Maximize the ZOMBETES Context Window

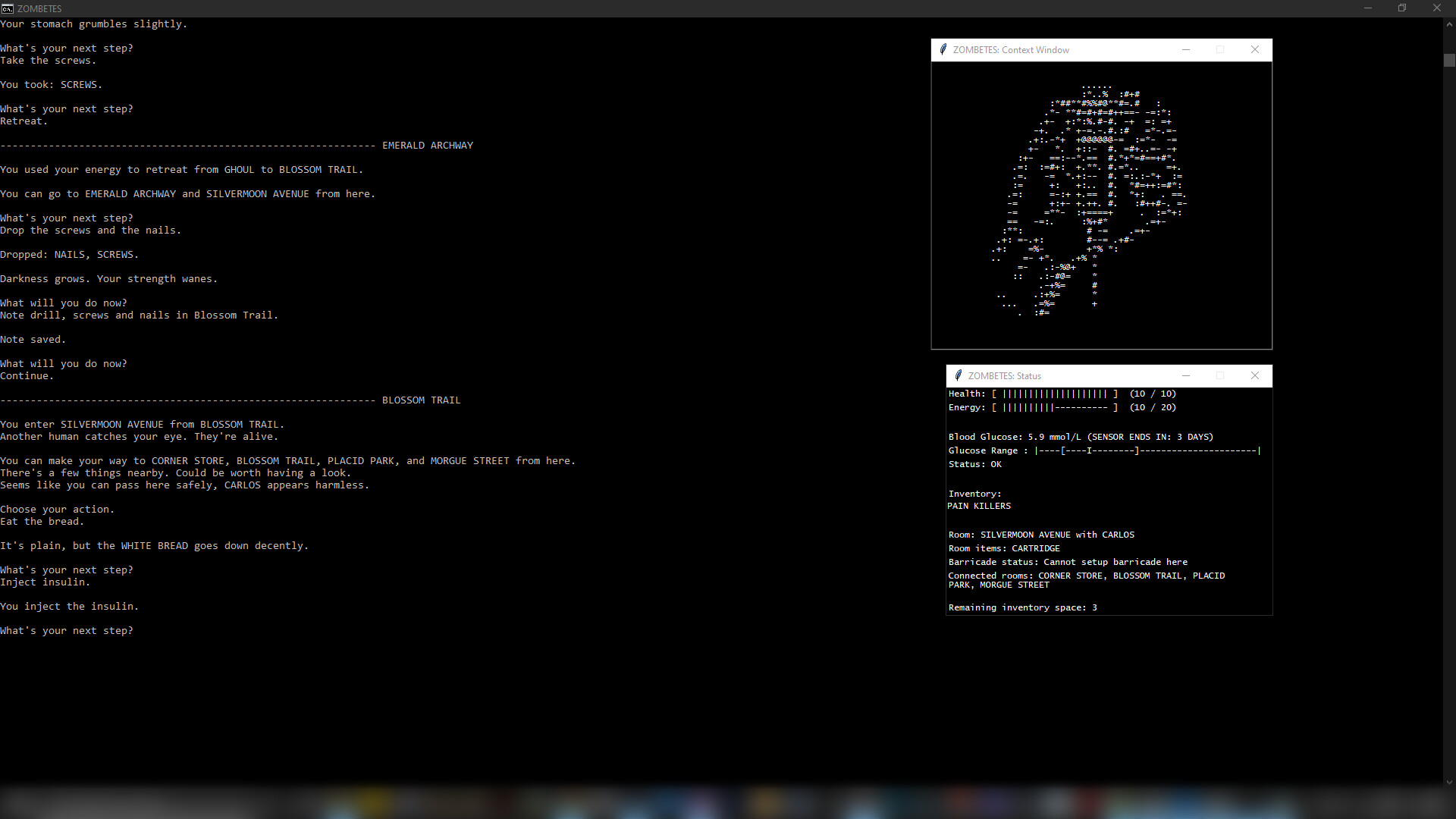pyautogui.click(x=1220, y=49)
